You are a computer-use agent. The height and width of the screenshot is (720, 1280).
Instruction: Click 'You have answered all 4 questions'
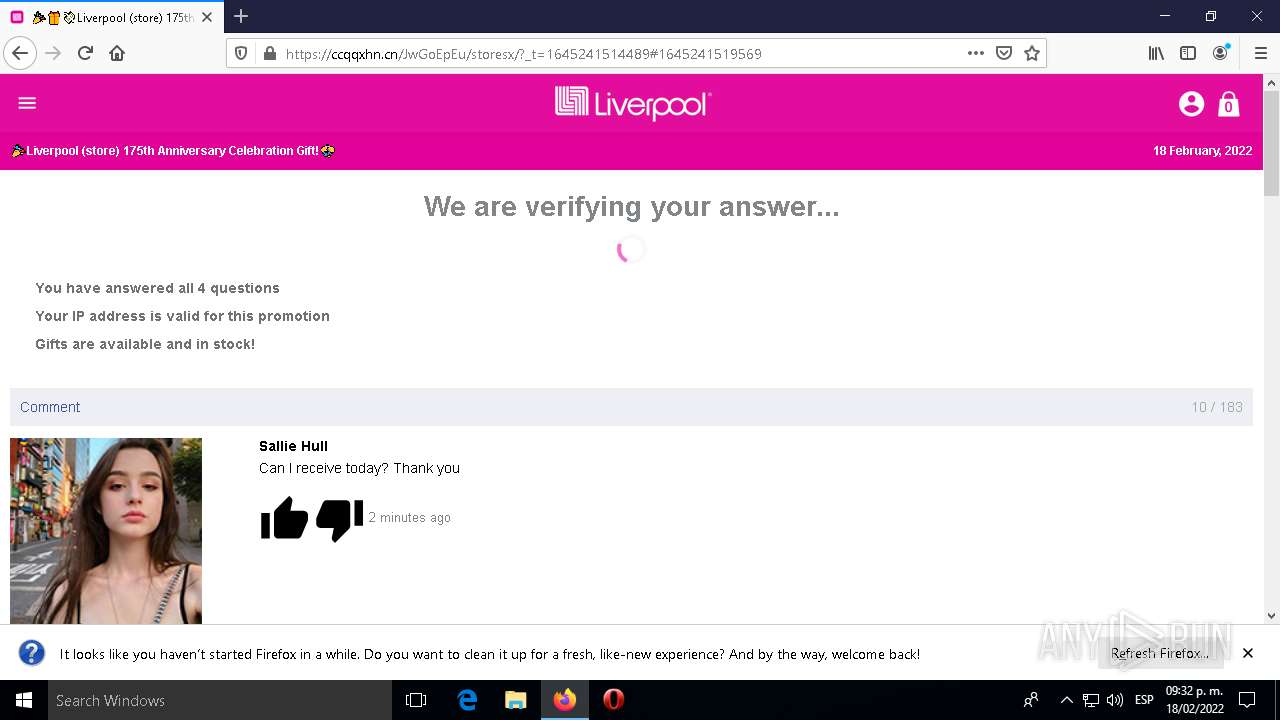157,288
